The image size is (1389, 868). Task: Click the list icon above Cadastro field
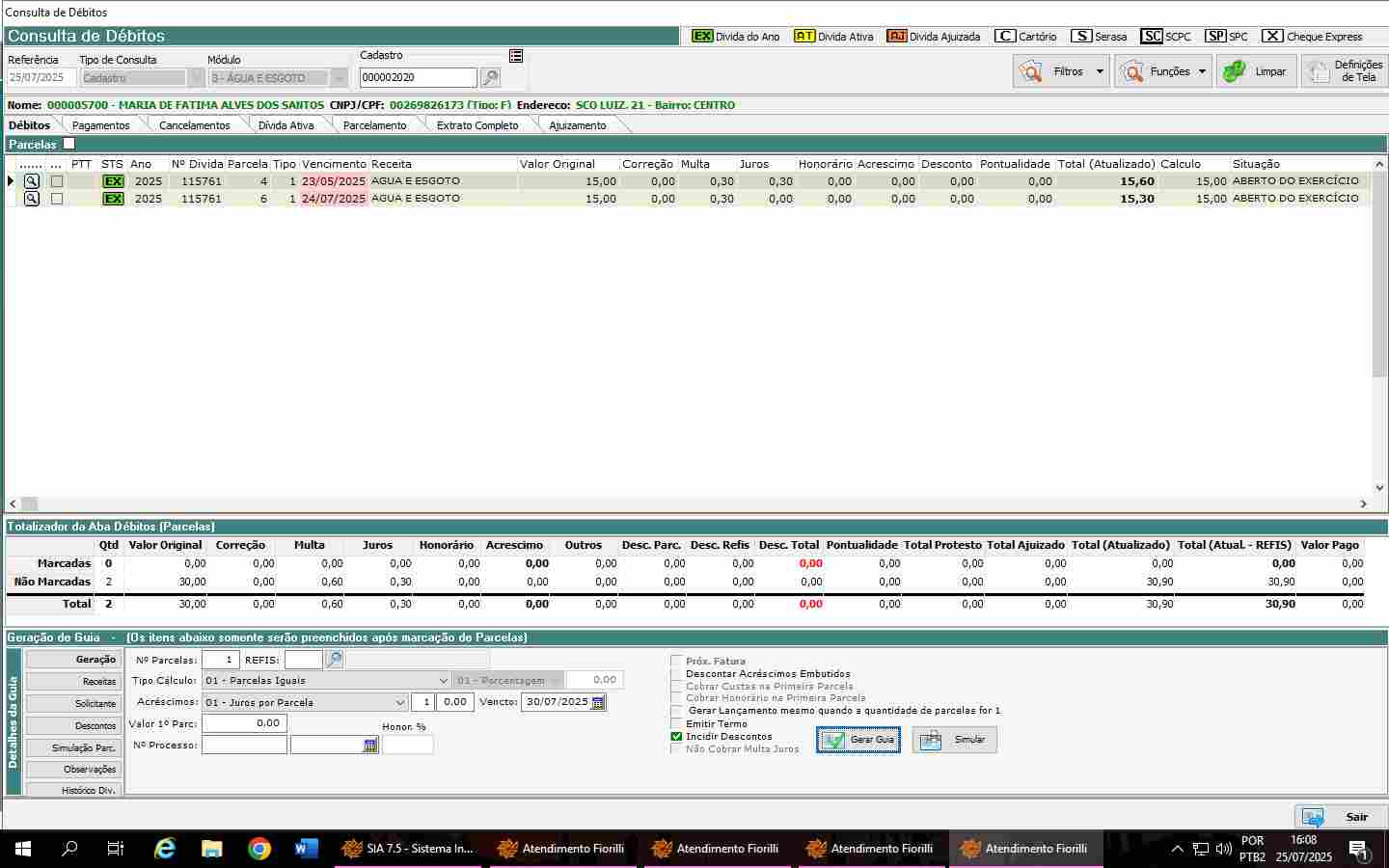516,56
